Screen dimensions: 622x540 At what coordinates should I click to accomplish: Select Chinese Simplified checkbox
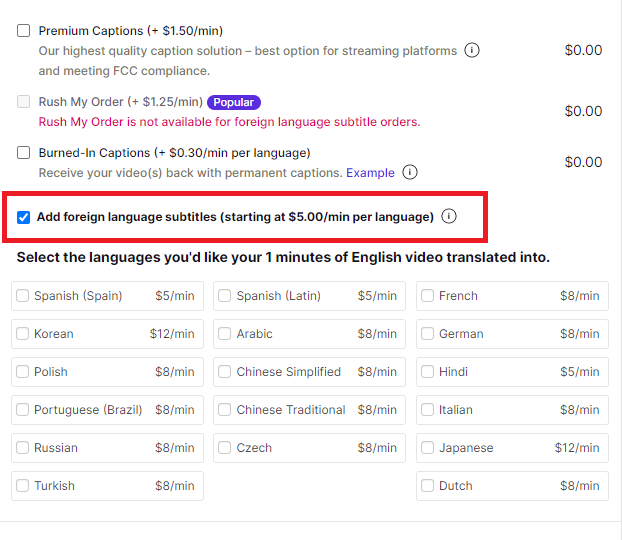225,372
